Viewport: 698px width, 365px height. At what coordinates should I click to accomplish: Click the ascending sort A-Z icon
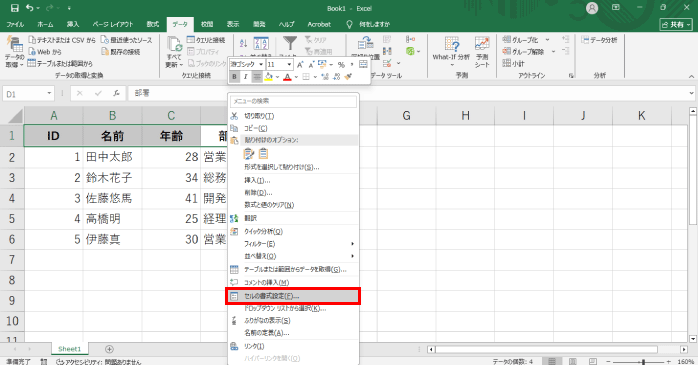coord(243,43)
